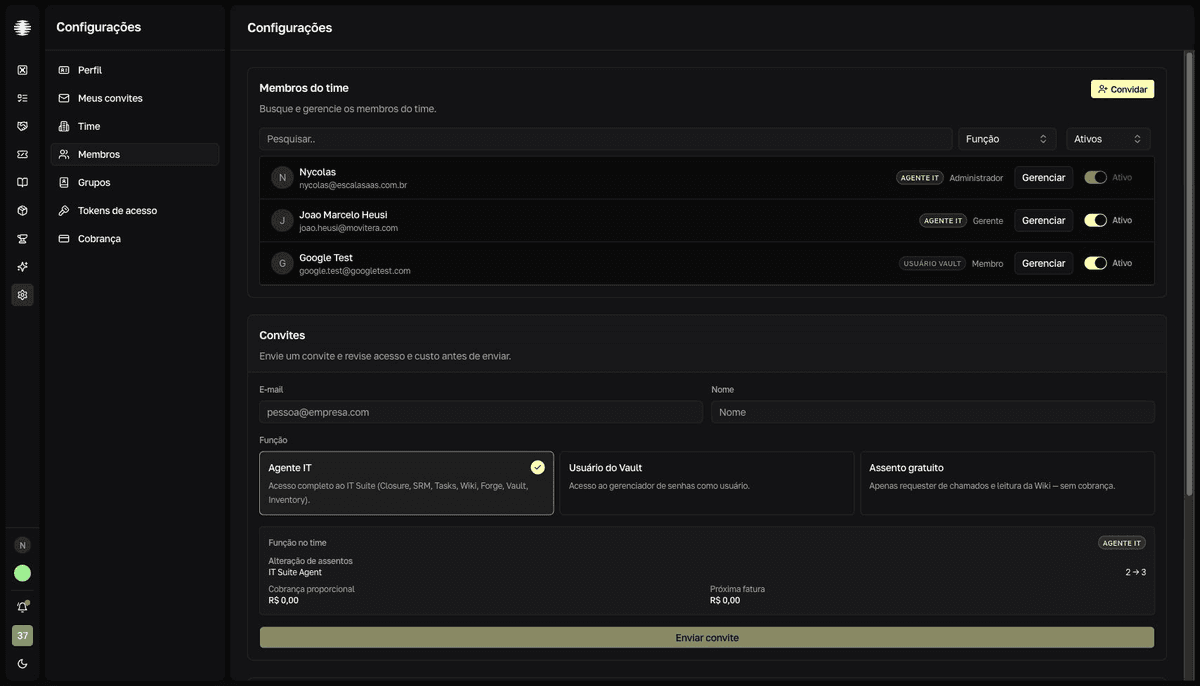
Task: Click AGENTE IT badge in Função no time
Action: click(x=1122, y=543)
